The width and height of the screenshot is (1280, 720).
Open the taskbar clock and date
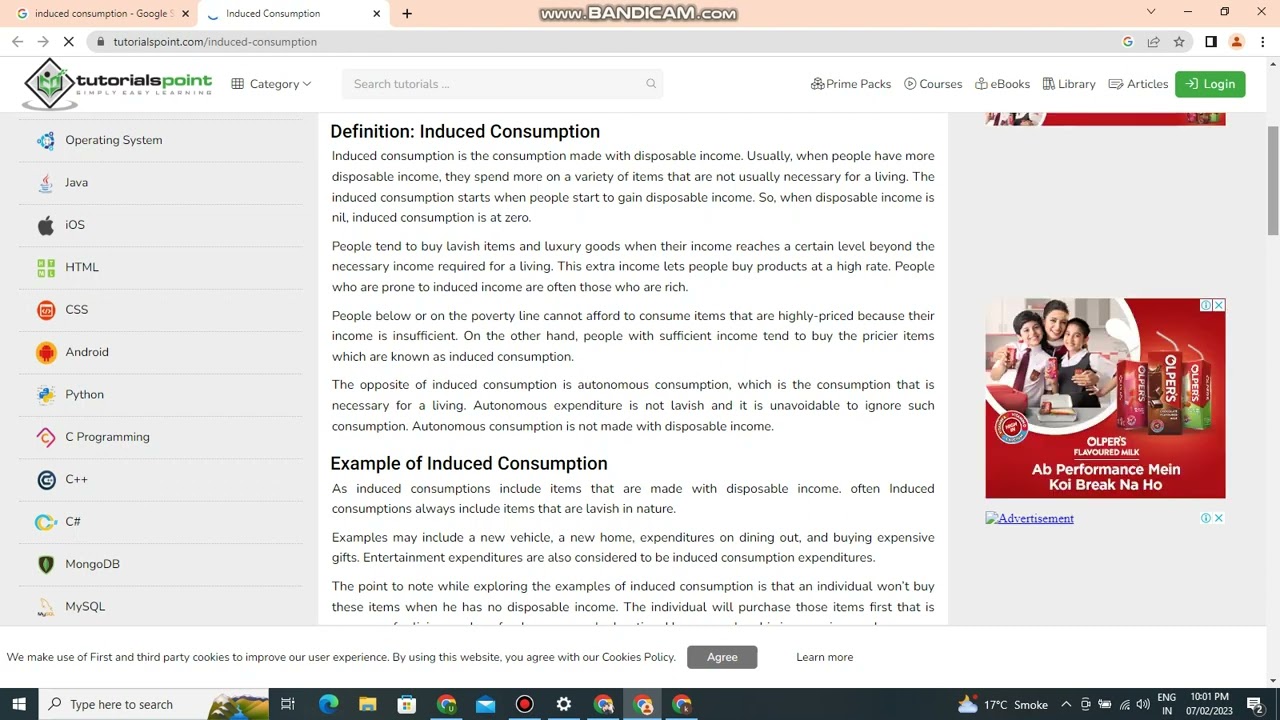pos(1208,705)
